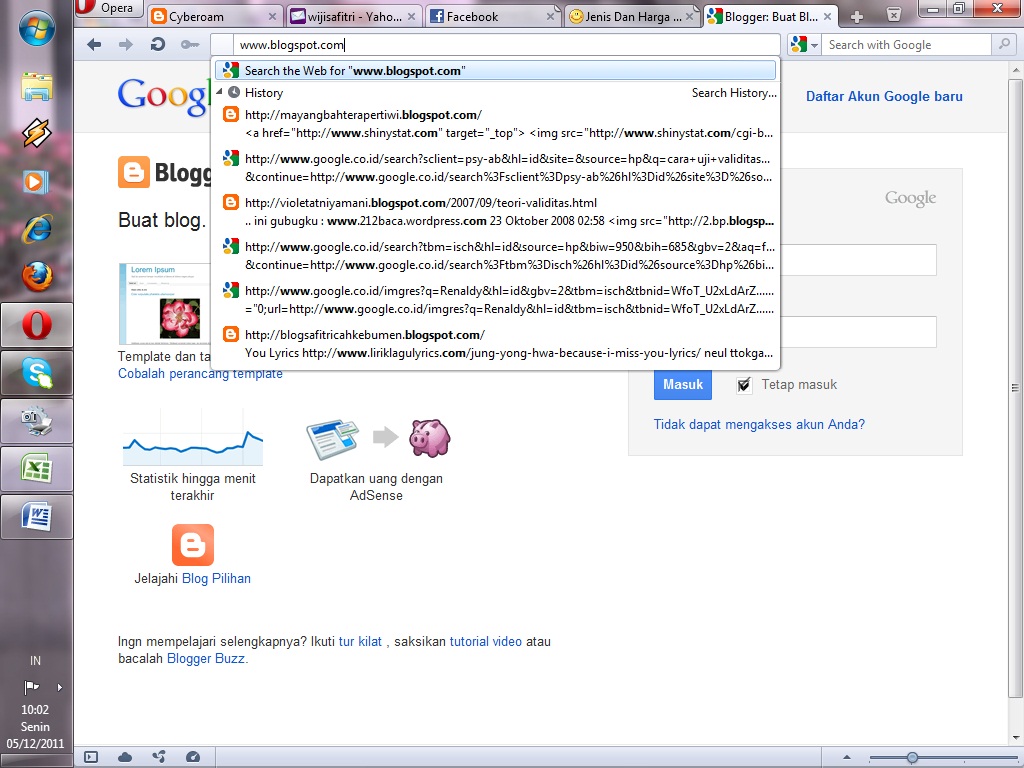Open Opera Unite status icon
This screenshot has height=768, width=1024.
click(x=159, y=757)
